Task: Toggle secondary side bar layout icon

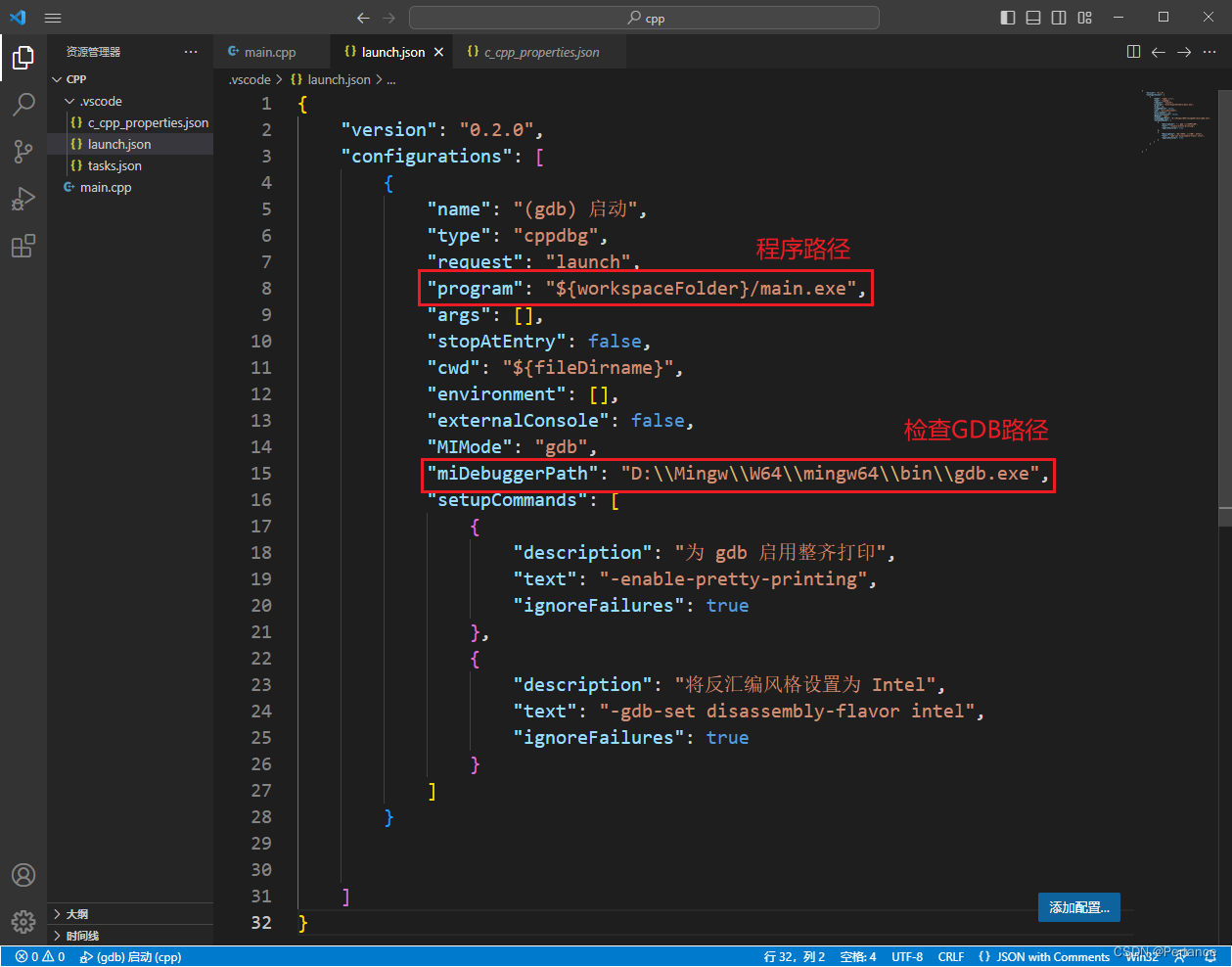Action: point(1059,18)
